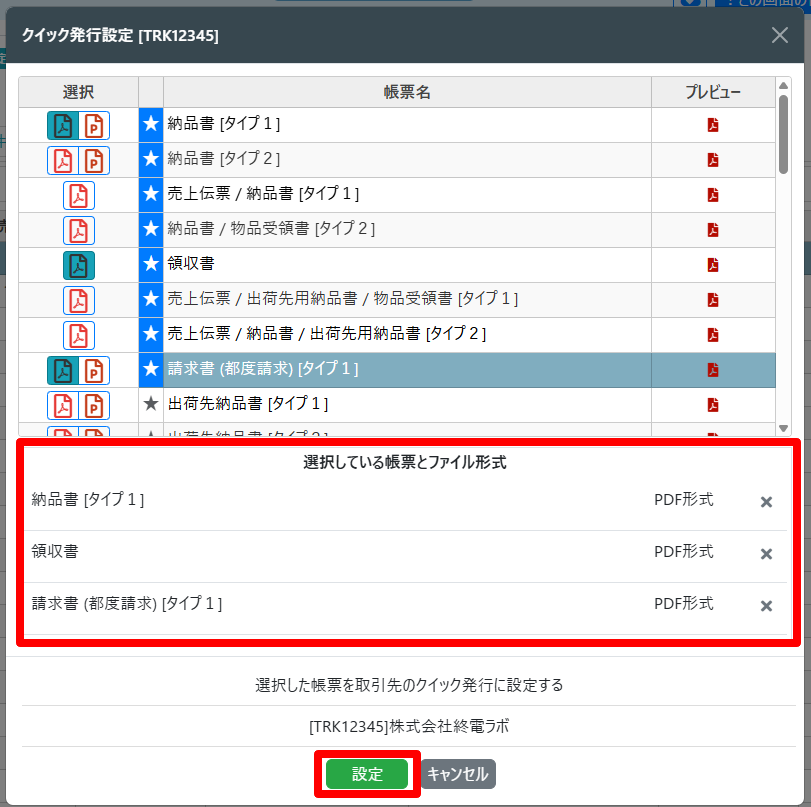
Task: Close the クイック発行設定 dialog
Action: pos(780,36)
